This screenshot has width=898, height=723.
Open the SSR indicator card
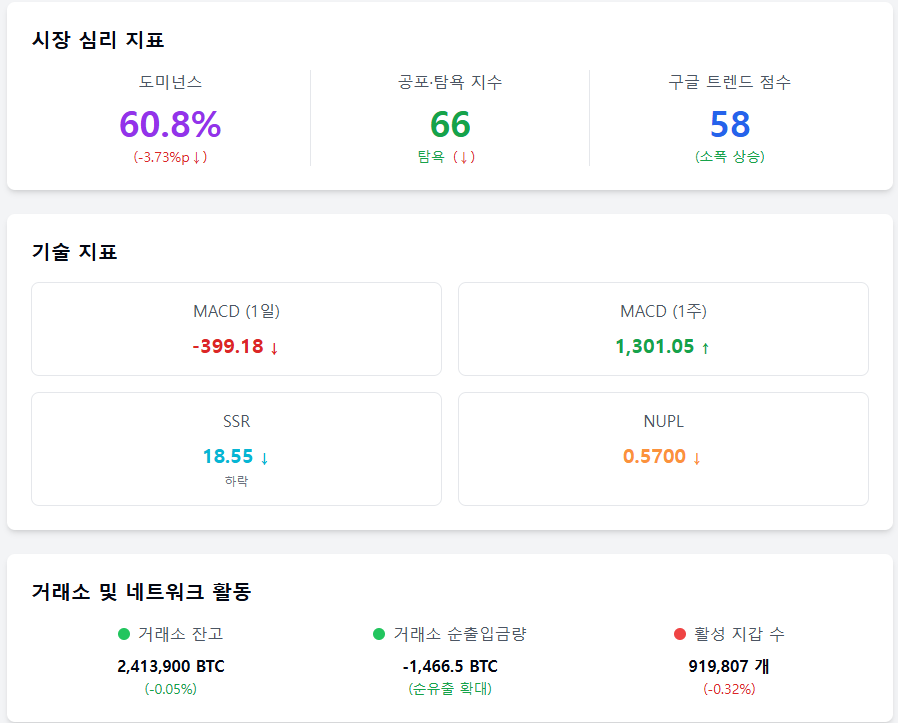pyautogui.click(x=237, y=449)
